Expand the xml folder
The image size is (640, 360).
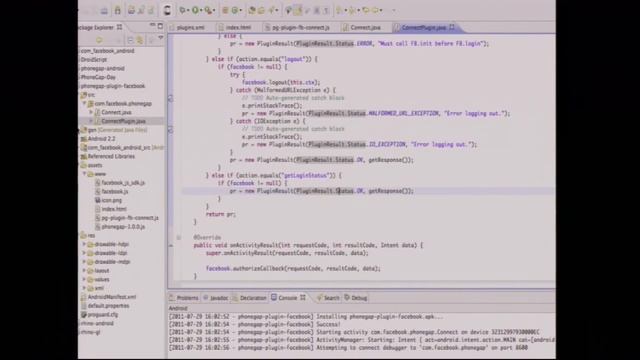point(84,288)
